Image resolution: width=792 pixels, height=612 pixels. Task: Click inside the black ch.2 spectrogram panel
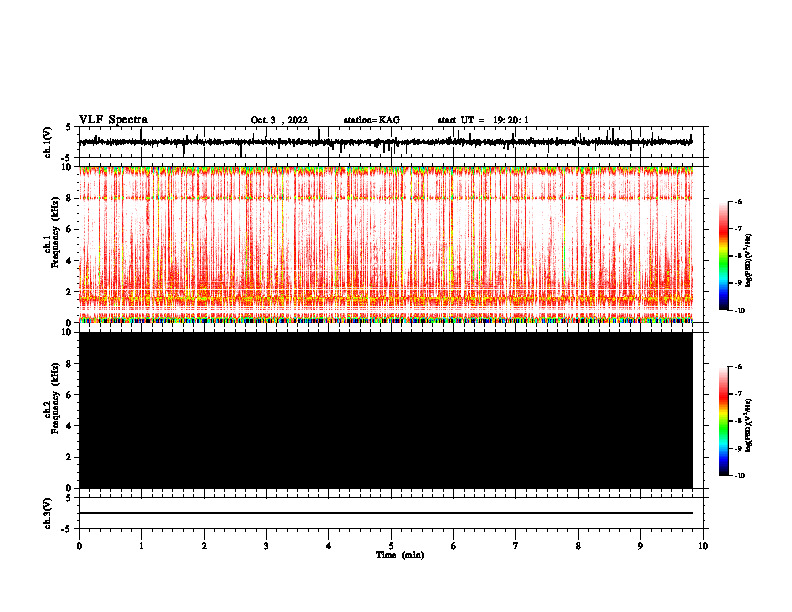tap(386, 410)
